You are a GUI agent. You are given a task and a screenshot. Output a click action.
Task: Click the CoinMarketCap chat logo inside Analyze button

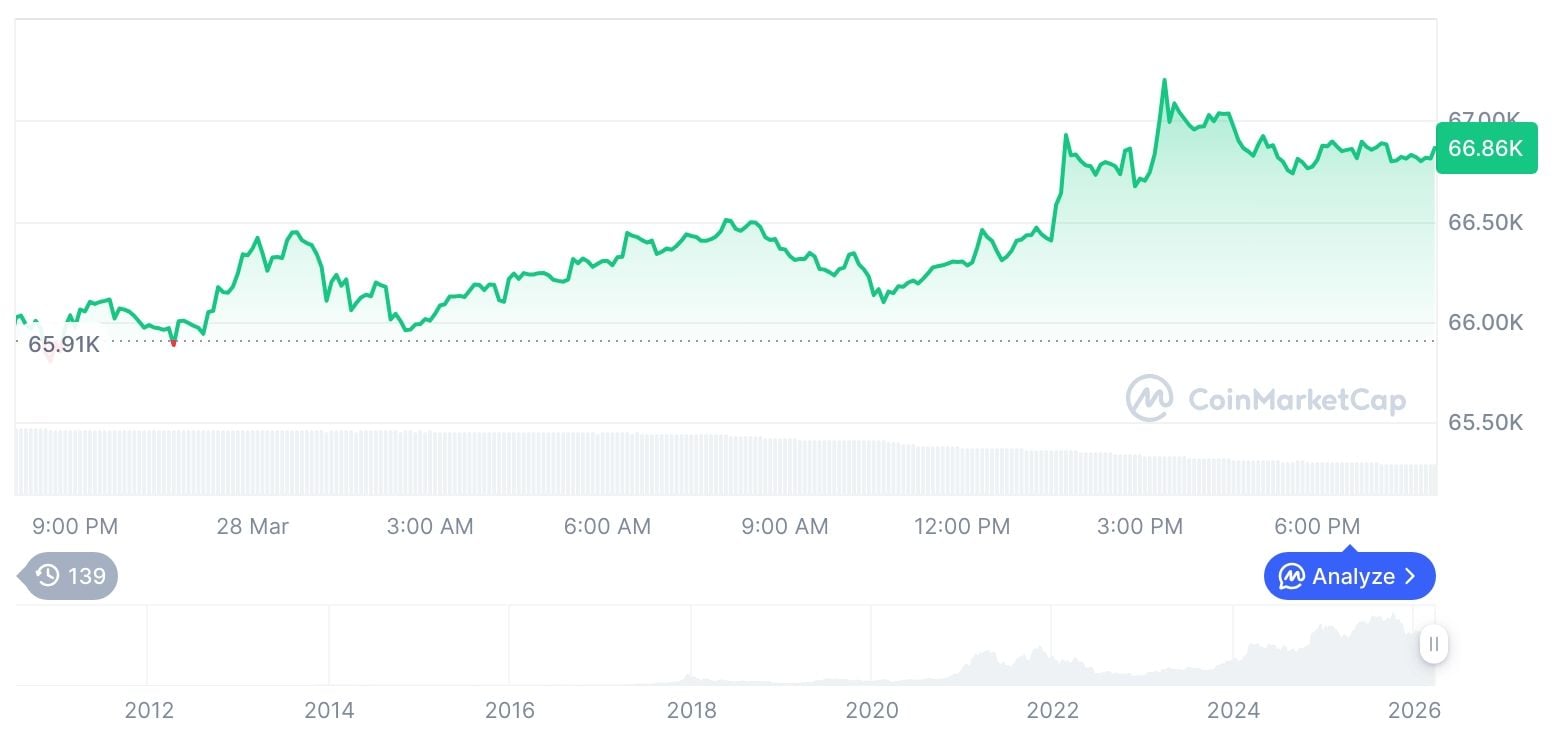(1294, 576)
